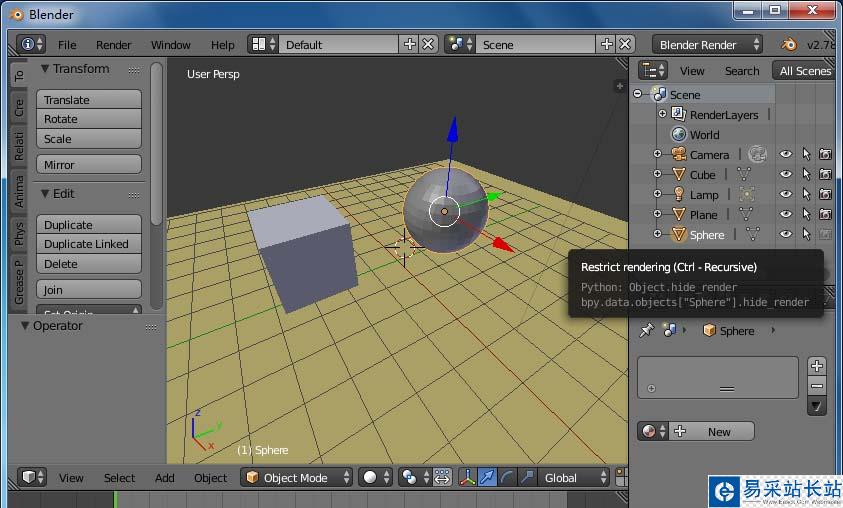Switch to the Relations tool shelf tab
Viewport: 843px width, 508px height.
tap(19, 146)
